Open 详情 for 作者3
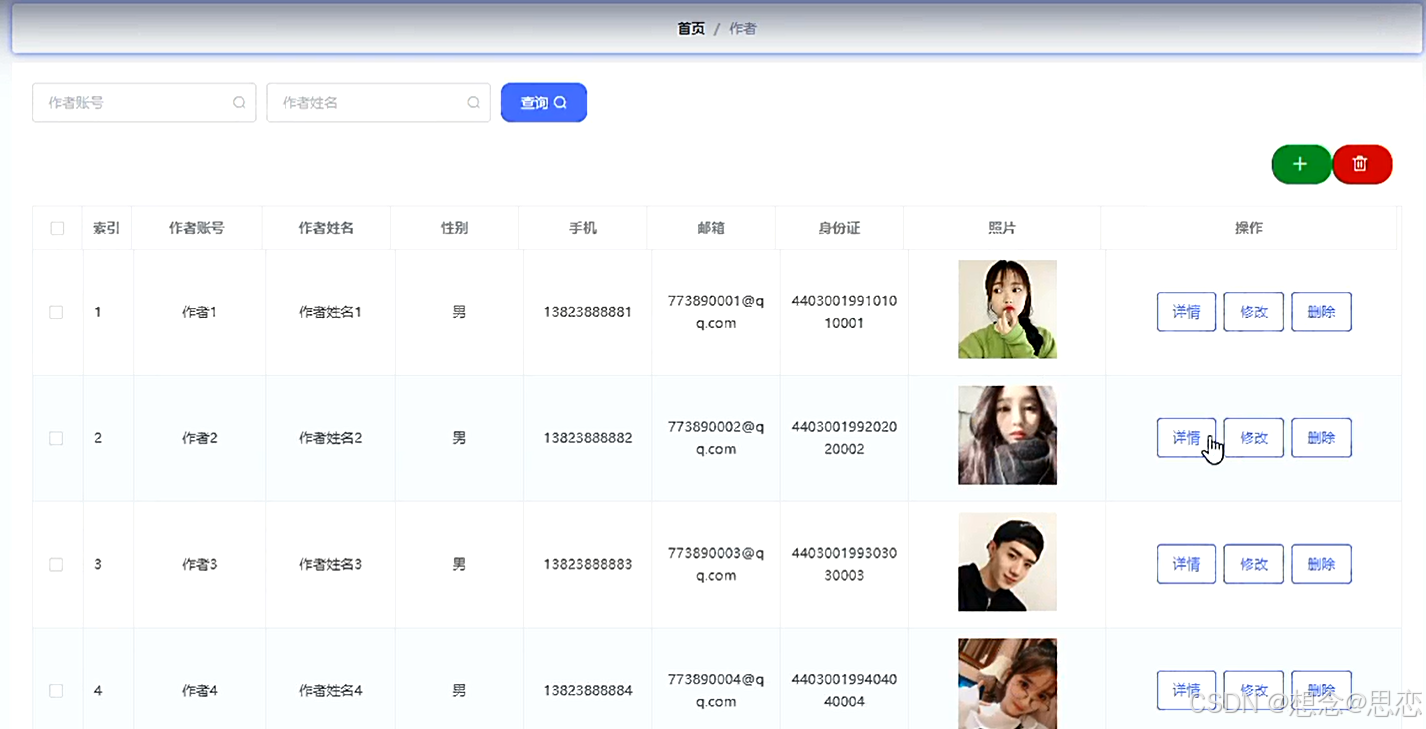Screen dimensions: 1426x729 [1186, 564]
